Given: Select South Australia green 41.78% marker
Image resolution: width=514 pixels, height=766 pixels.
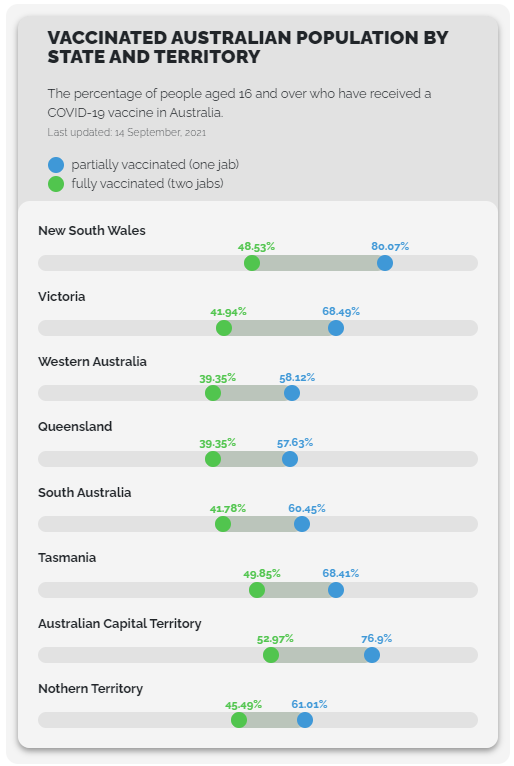Looking at the screenshot, I should pos(223,524).
